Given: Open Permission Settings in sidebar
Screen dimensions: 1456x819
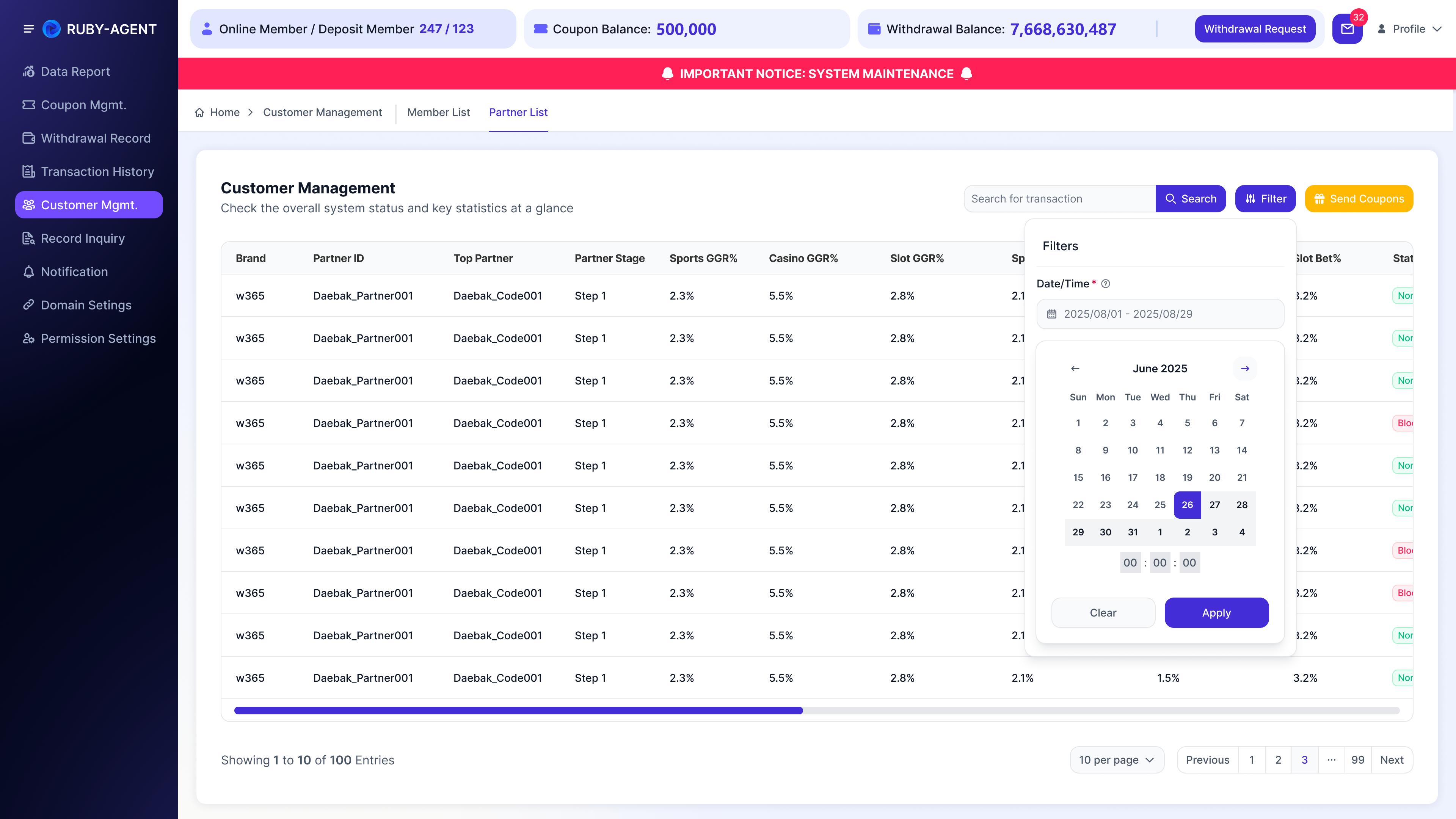Looking at the screenshot, I should [89, 339].
